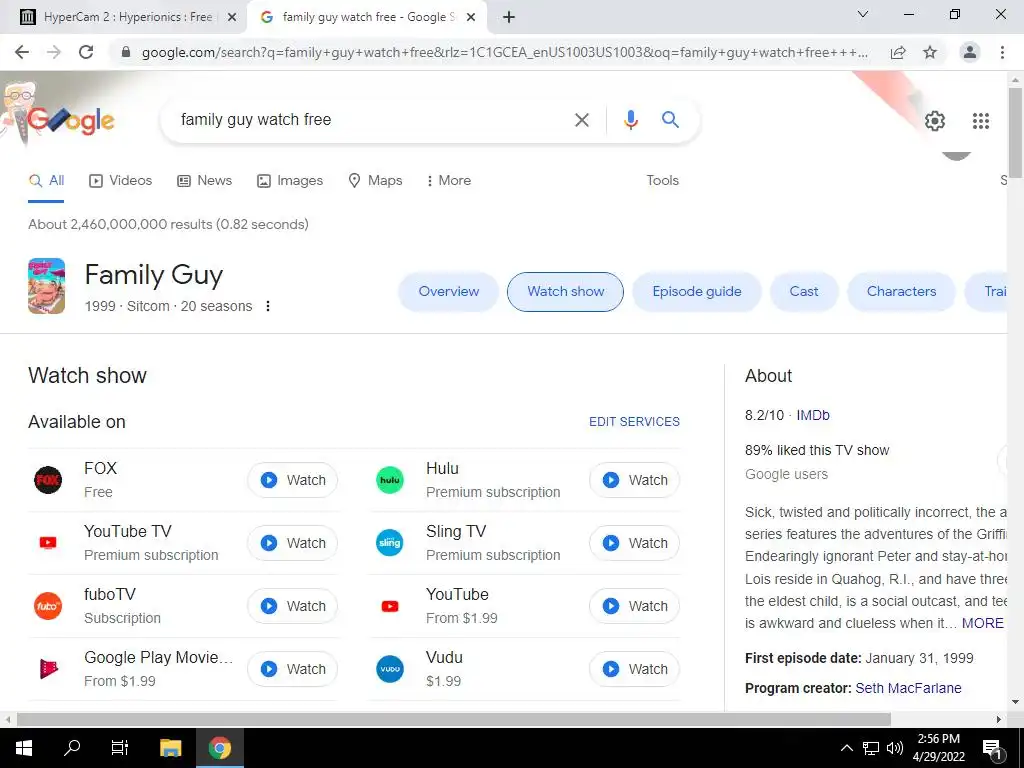Screen dimensions: 1024x768
Task: Click the Vudu logo icon
Action: point(390,669)
